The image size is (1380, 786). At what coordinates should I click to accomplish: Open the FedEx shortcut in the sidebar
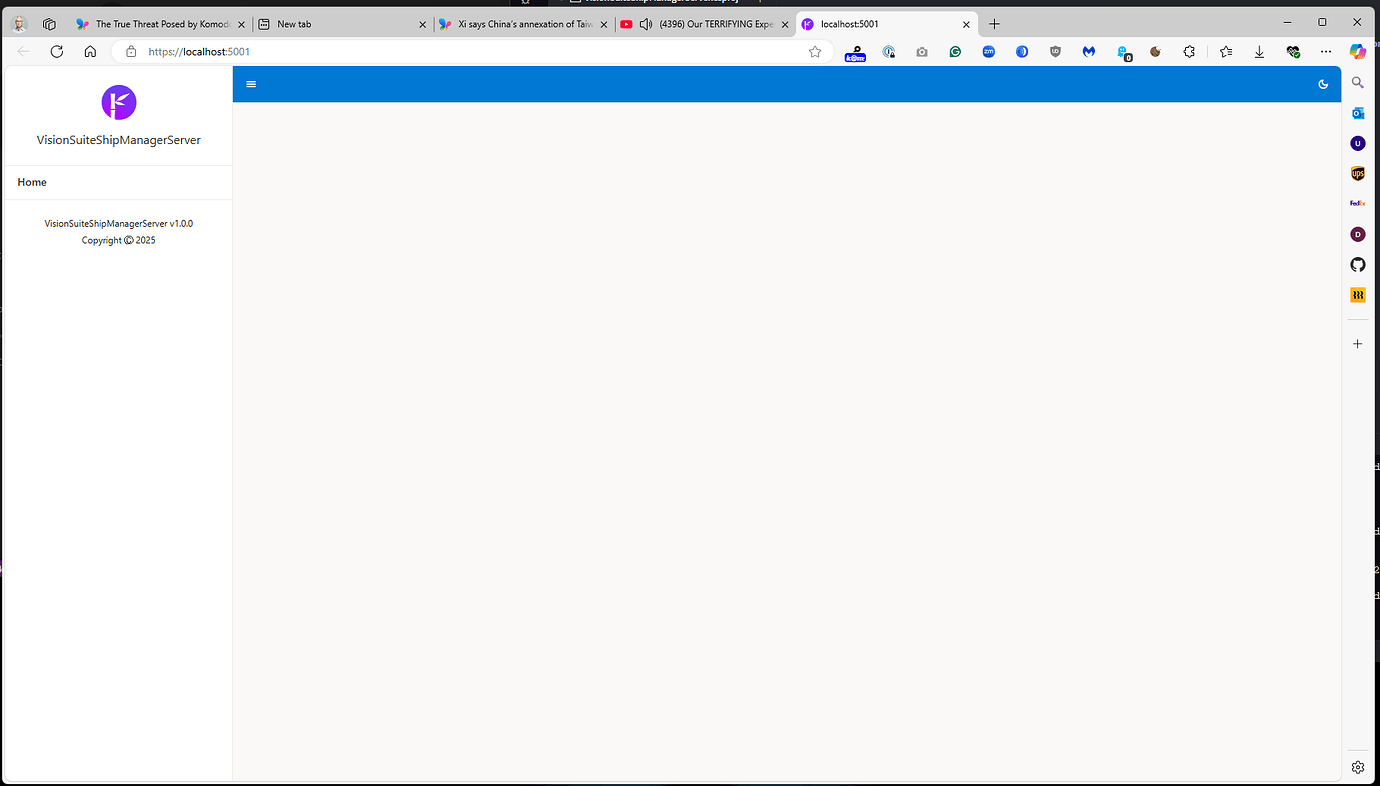pyautogui.click(x=1357, y=202)
